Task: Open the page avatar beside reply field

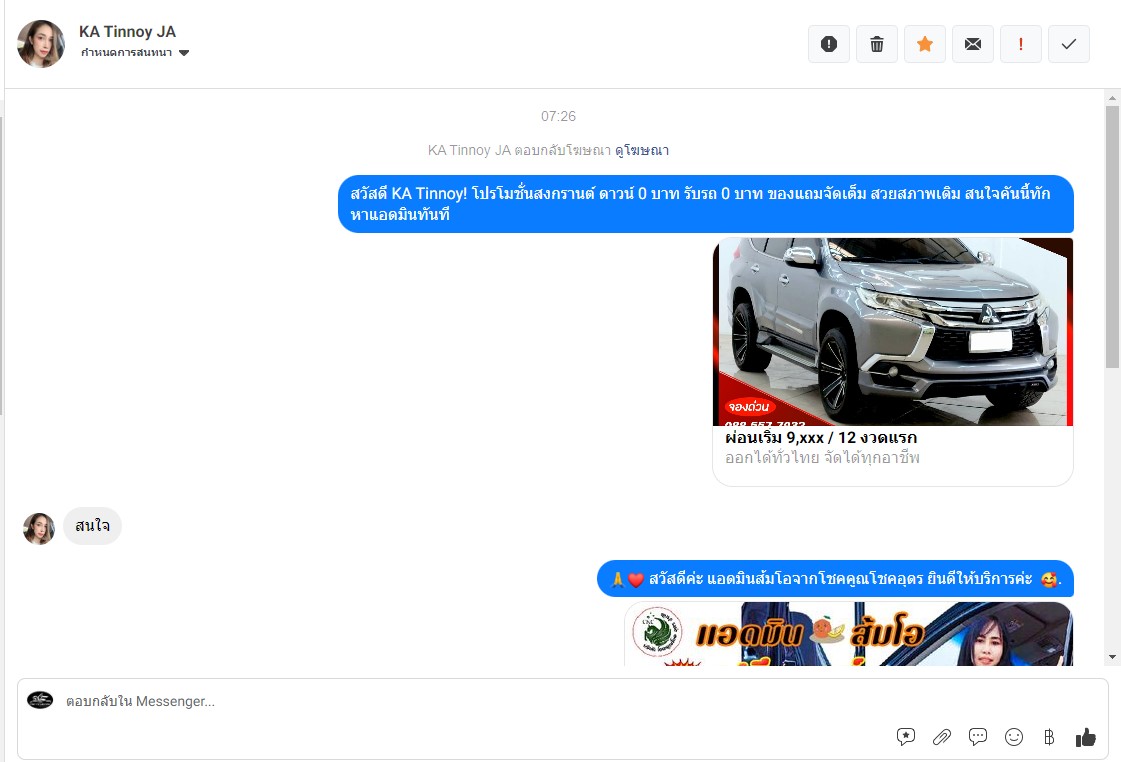Action: [40, 700]
